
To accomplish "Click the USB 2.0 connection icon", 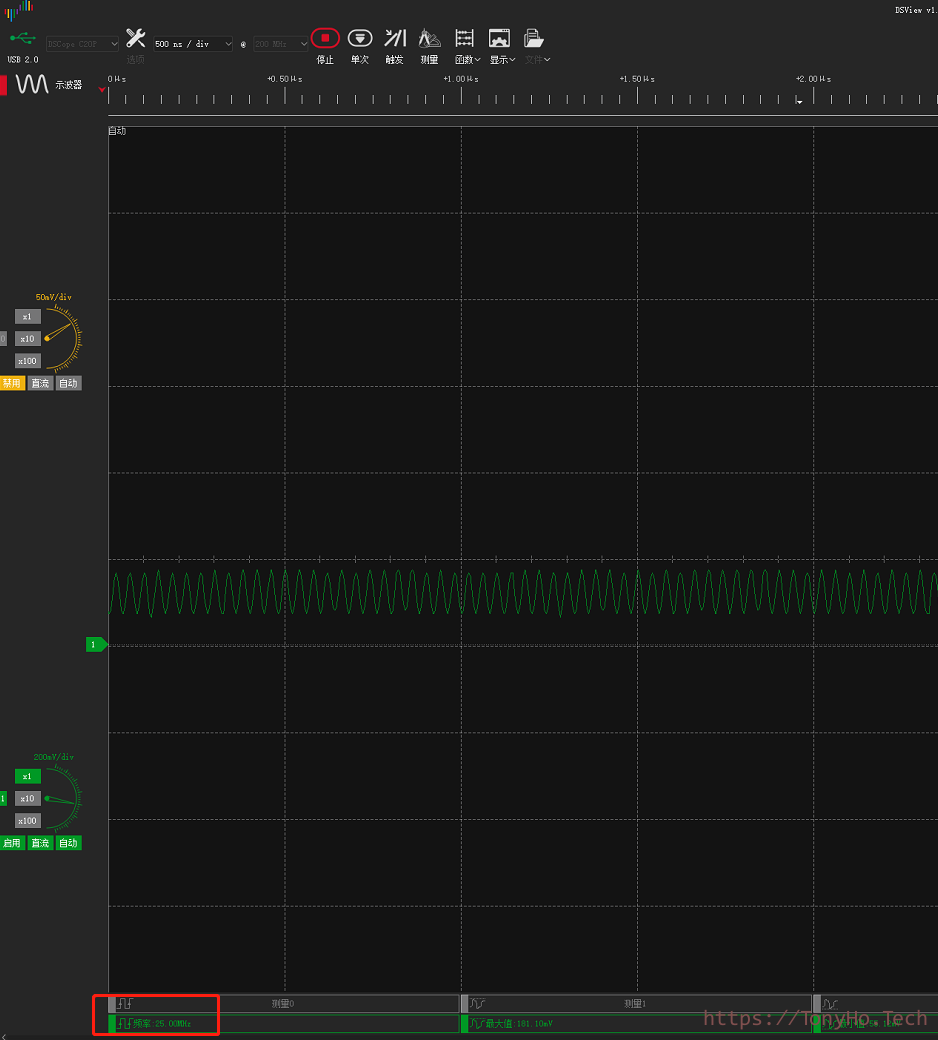I will tap(22, 39).
